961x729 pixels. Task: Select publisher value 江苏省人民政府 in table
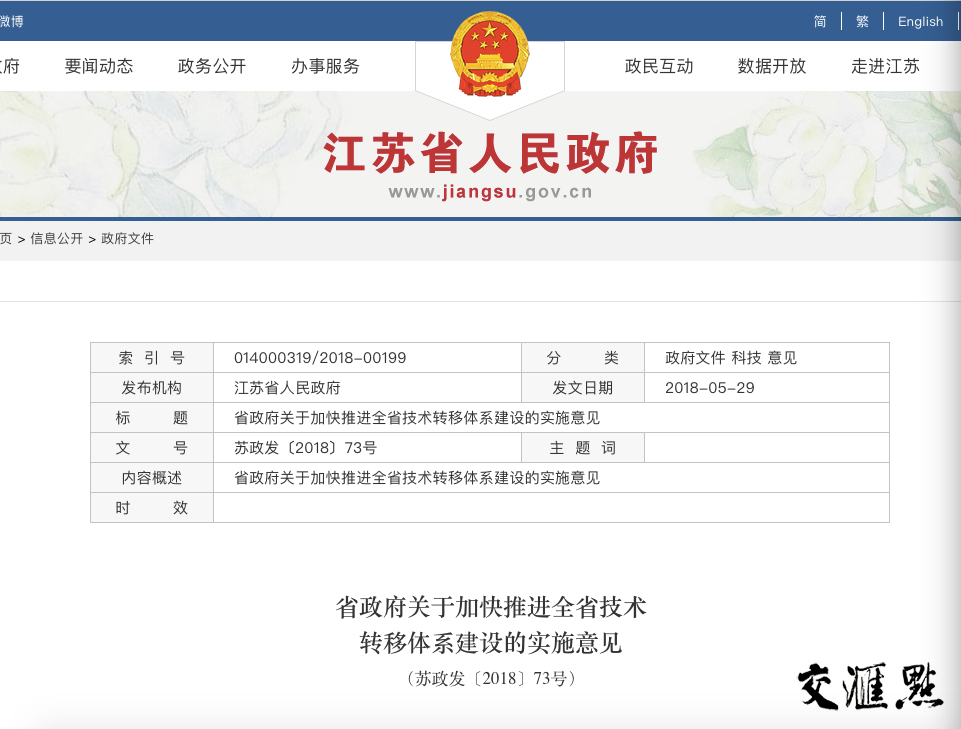pyautogui.click(x=287, y=388)
